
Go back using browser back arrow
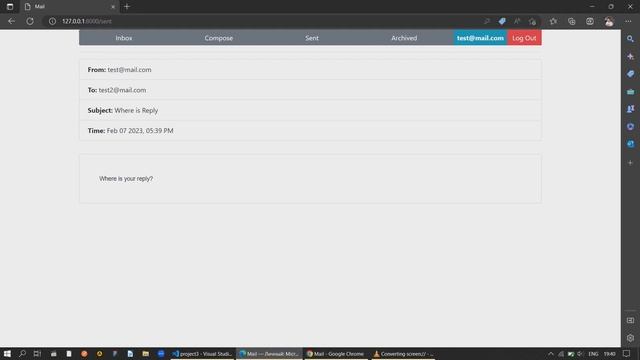(11, 21)
